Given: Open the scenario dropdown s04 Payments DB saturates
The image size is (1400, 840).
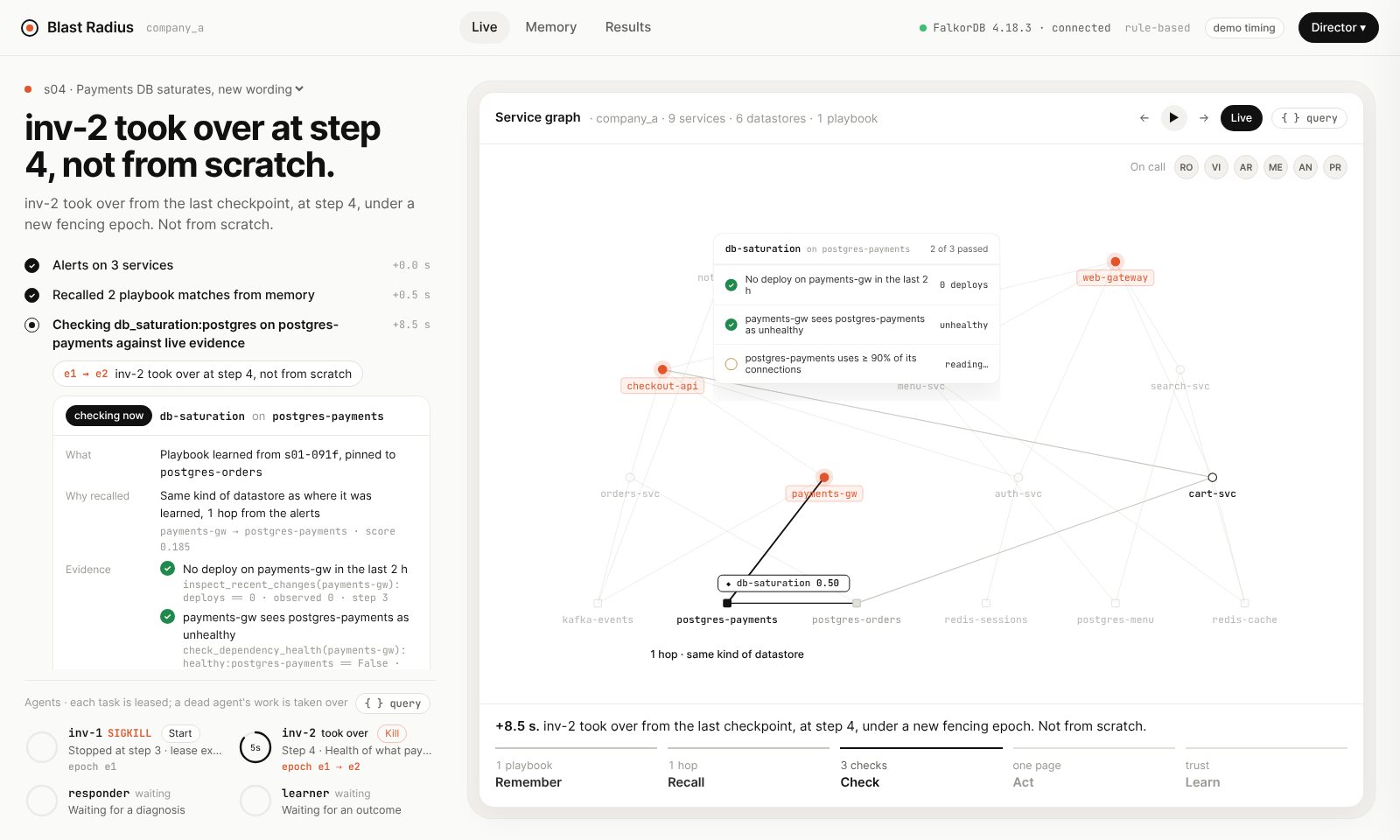Looking at the screenshot, I should click(x=173, y=89).
